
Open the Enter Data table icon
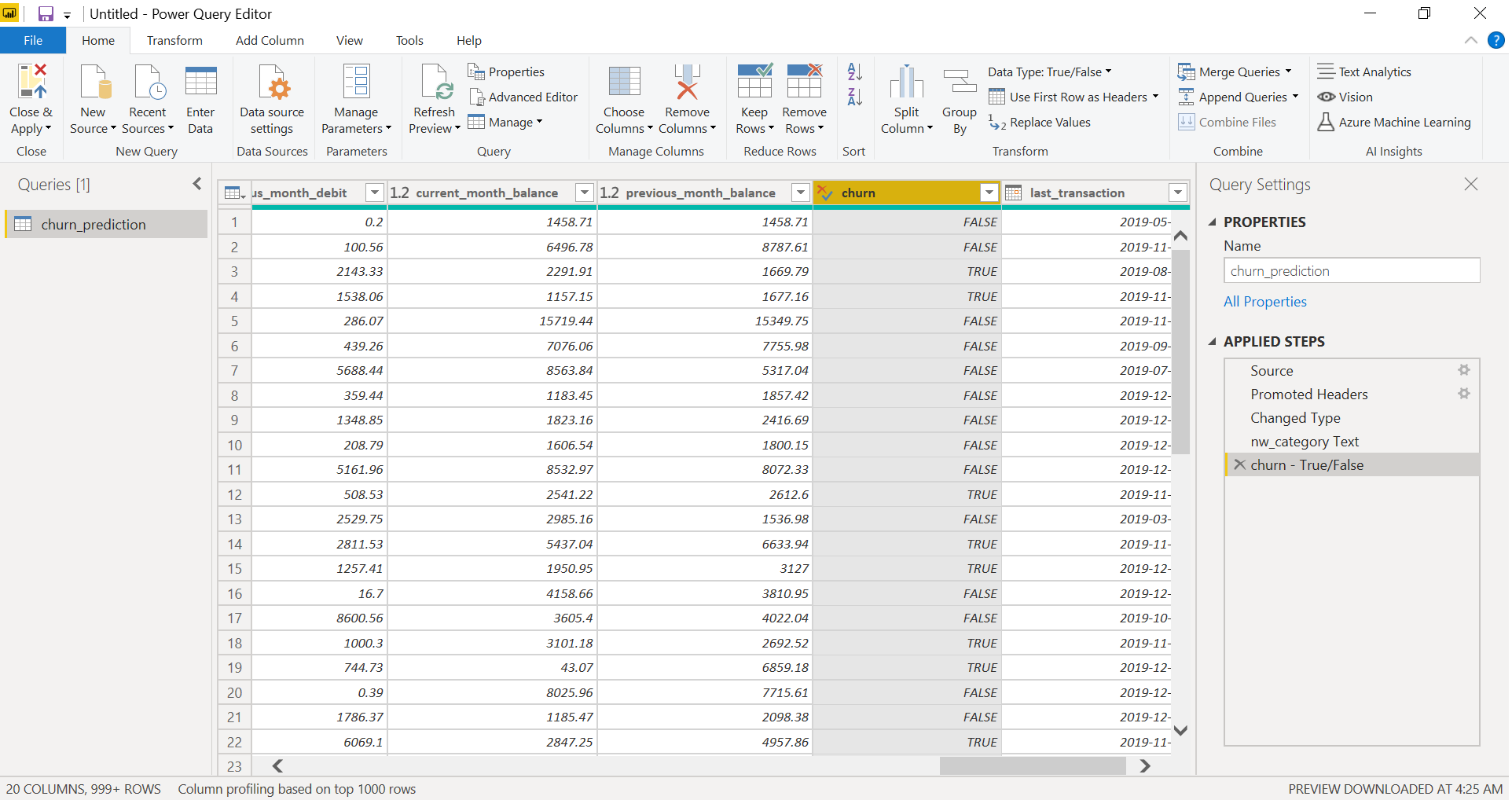coord(200,83)
